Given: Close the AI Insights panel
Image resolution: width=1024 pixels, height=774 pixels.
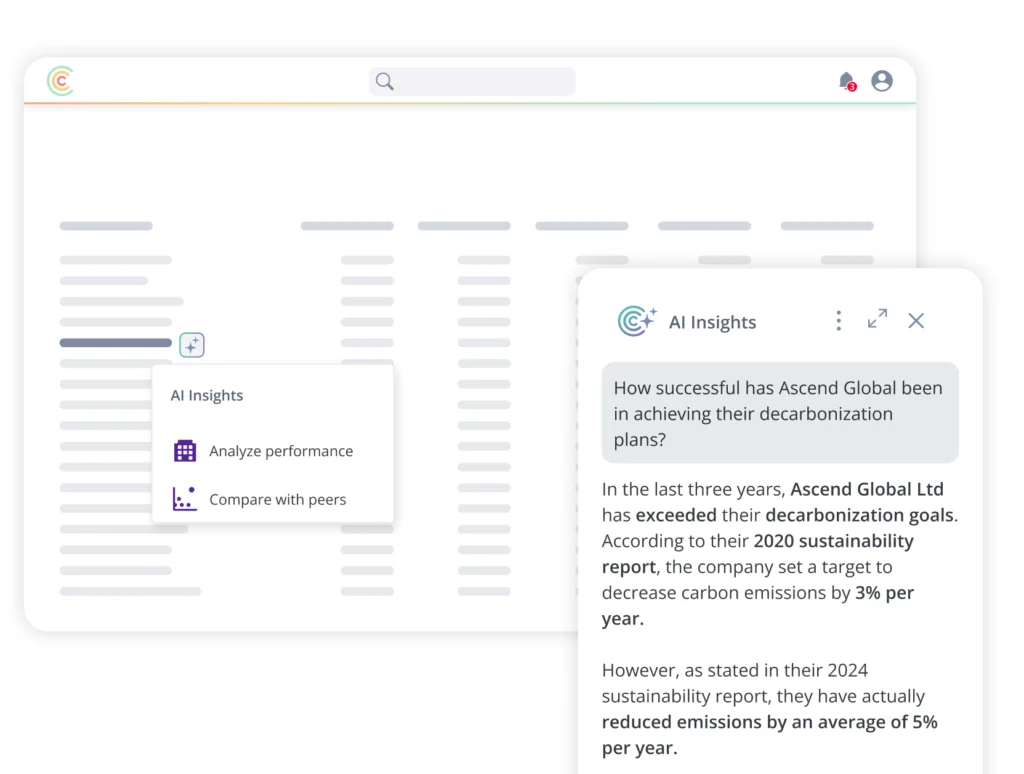Looking at the screenshot, I should point(916,320).
